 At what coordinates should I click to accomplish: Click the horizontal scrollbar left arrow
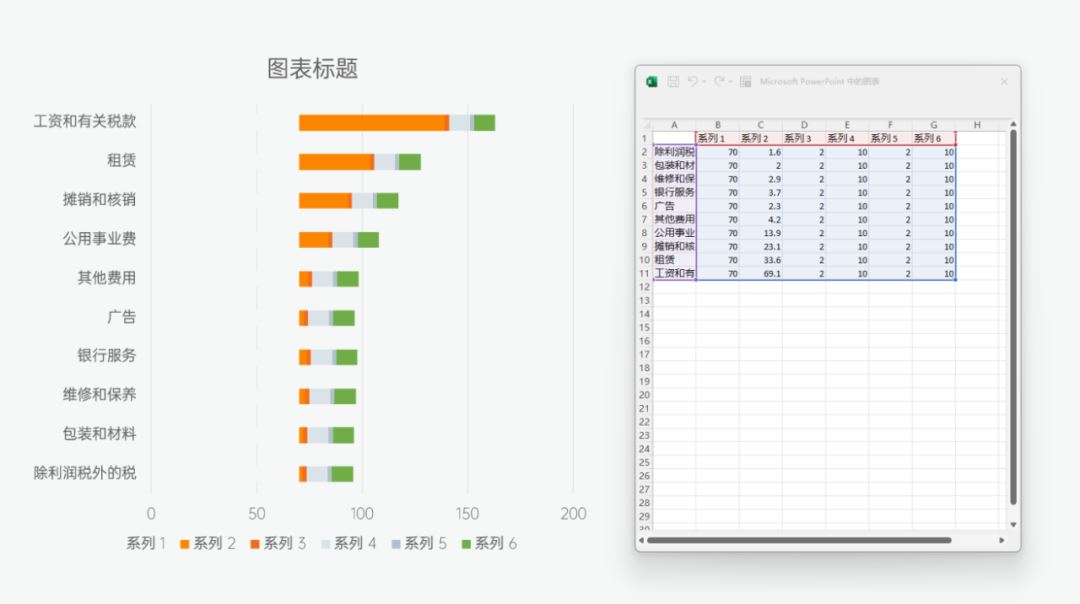pyautogui.click(x=642, y=540)
